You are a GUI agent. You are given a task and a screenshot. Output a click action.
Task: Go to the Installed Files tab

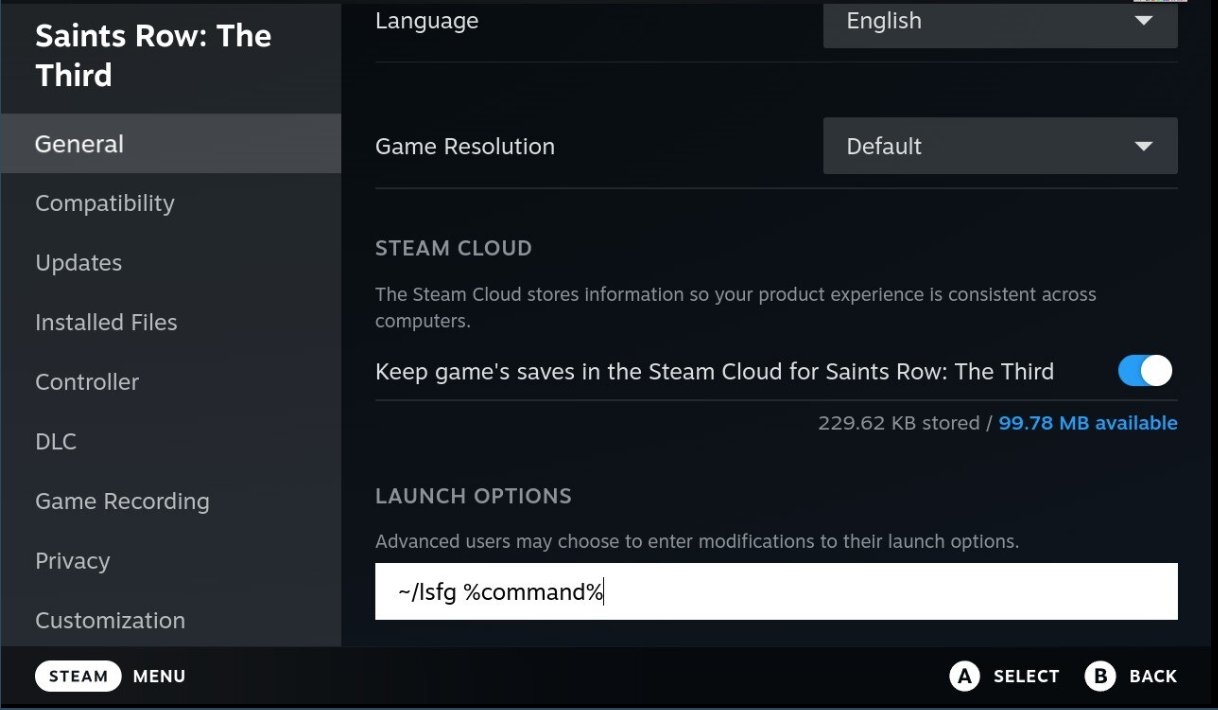click(x=170, y=322)
